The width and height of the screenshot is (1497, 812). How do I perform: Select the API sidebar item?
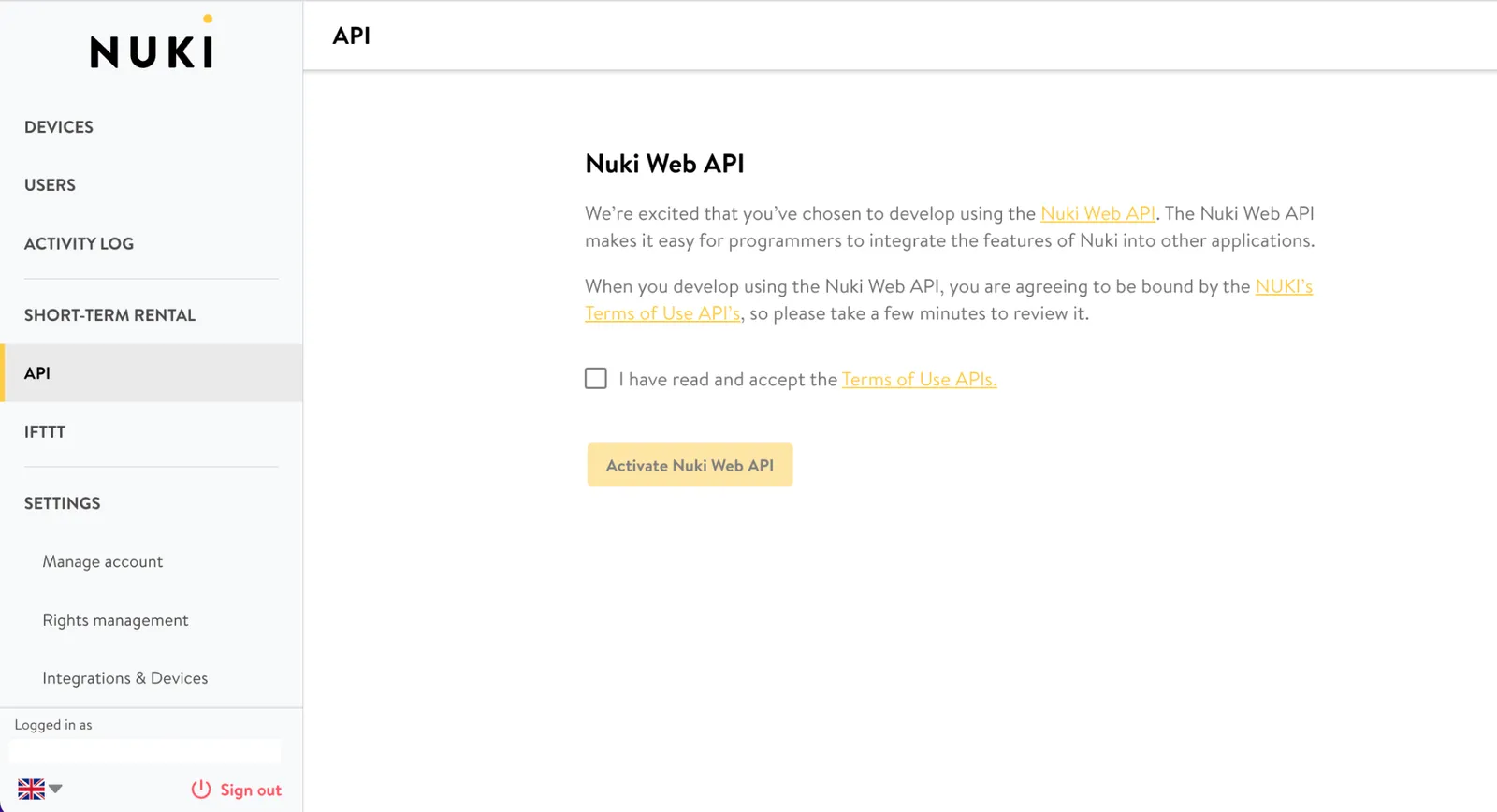(152, 373)
